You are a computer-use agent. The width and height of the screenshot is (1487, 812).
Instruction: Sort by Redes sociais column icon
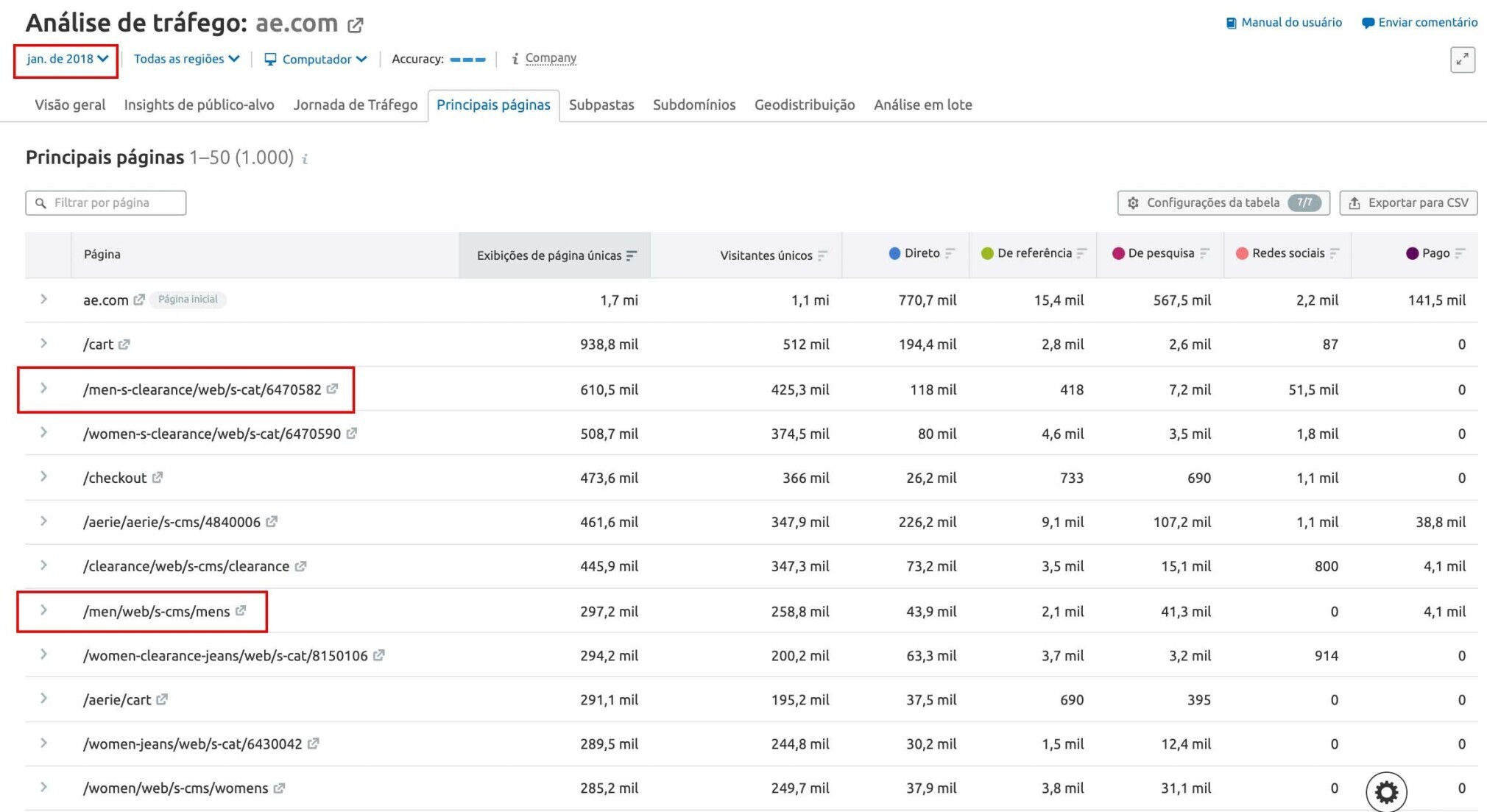click(x=1335, y=253)
